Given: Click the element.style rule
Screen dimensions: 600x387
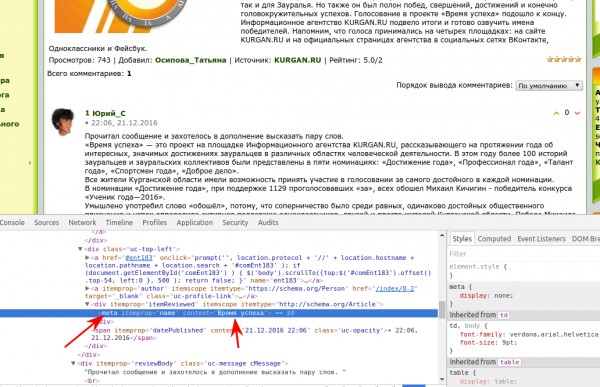Looking at the screenshot, I should coord(478,267).
